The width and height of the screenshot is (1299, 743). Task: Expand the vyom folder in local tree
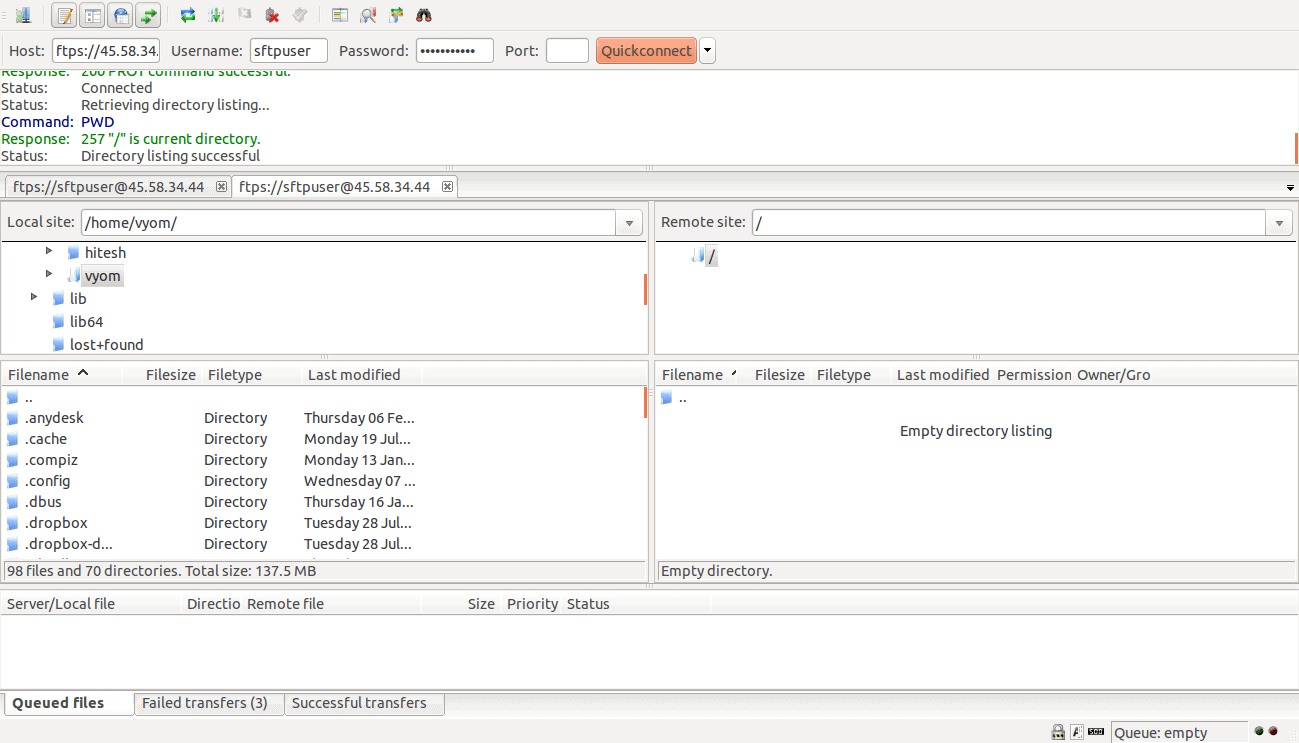coord(49,274)
